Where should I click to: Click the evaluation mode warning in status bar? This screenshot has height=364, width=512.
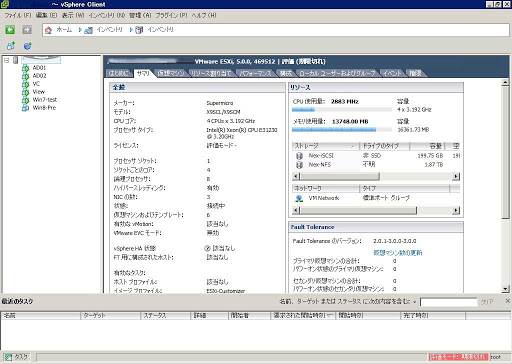(459, 357)
